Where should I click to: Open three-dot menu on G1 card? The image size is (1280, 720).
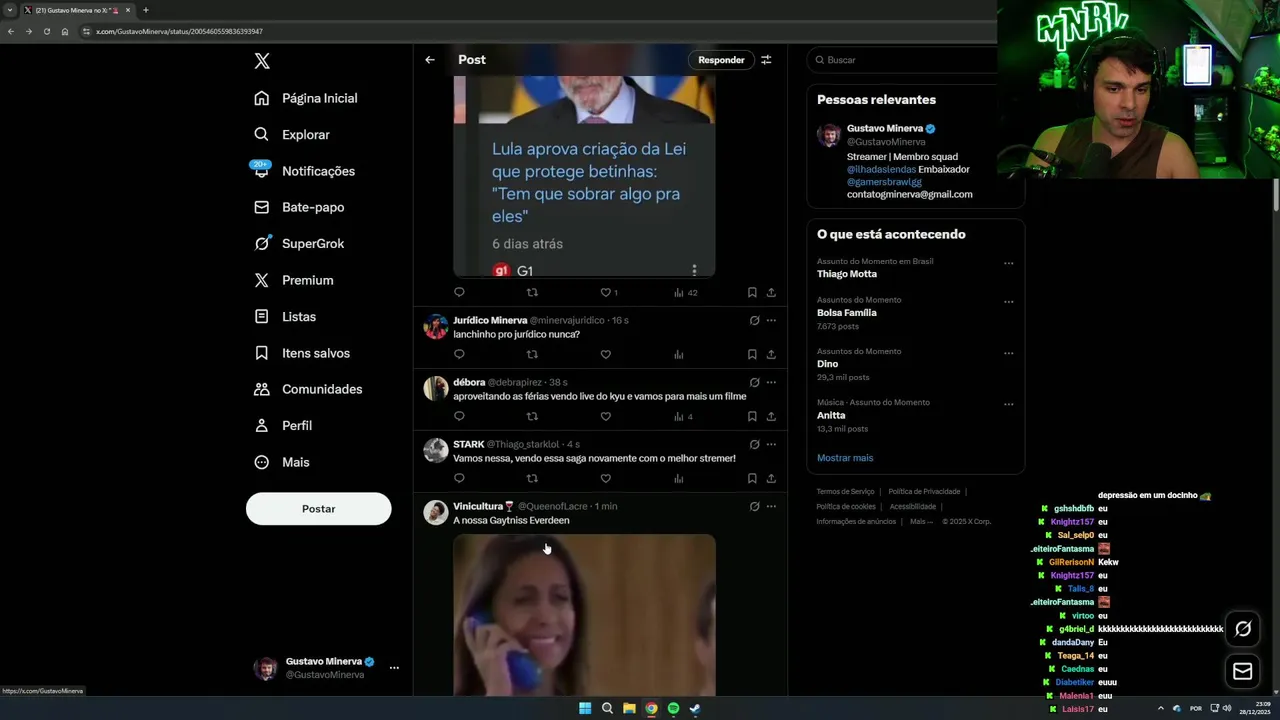[694, 270]
